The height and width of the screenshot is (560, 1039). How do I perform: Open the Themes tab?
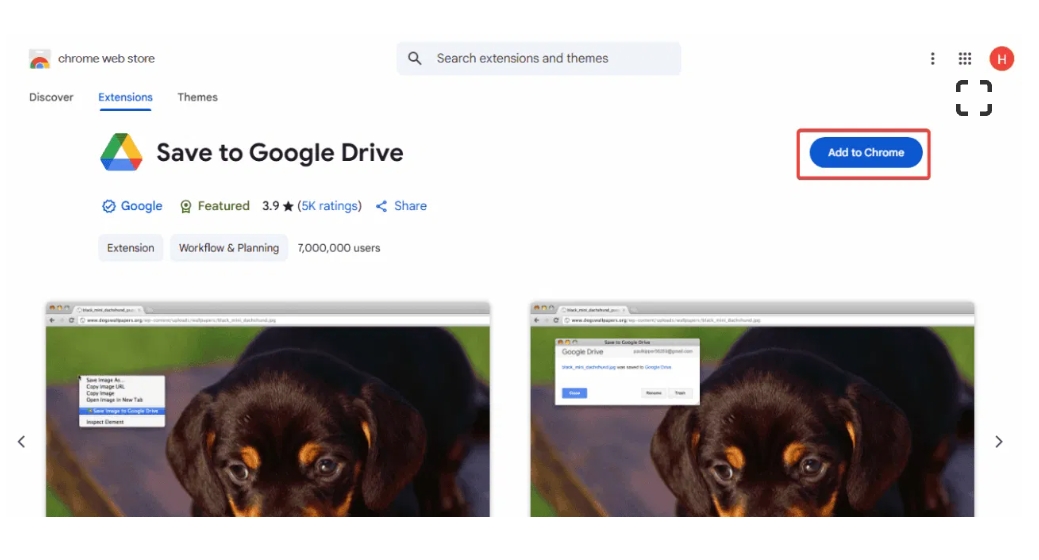tap(197, 97)
